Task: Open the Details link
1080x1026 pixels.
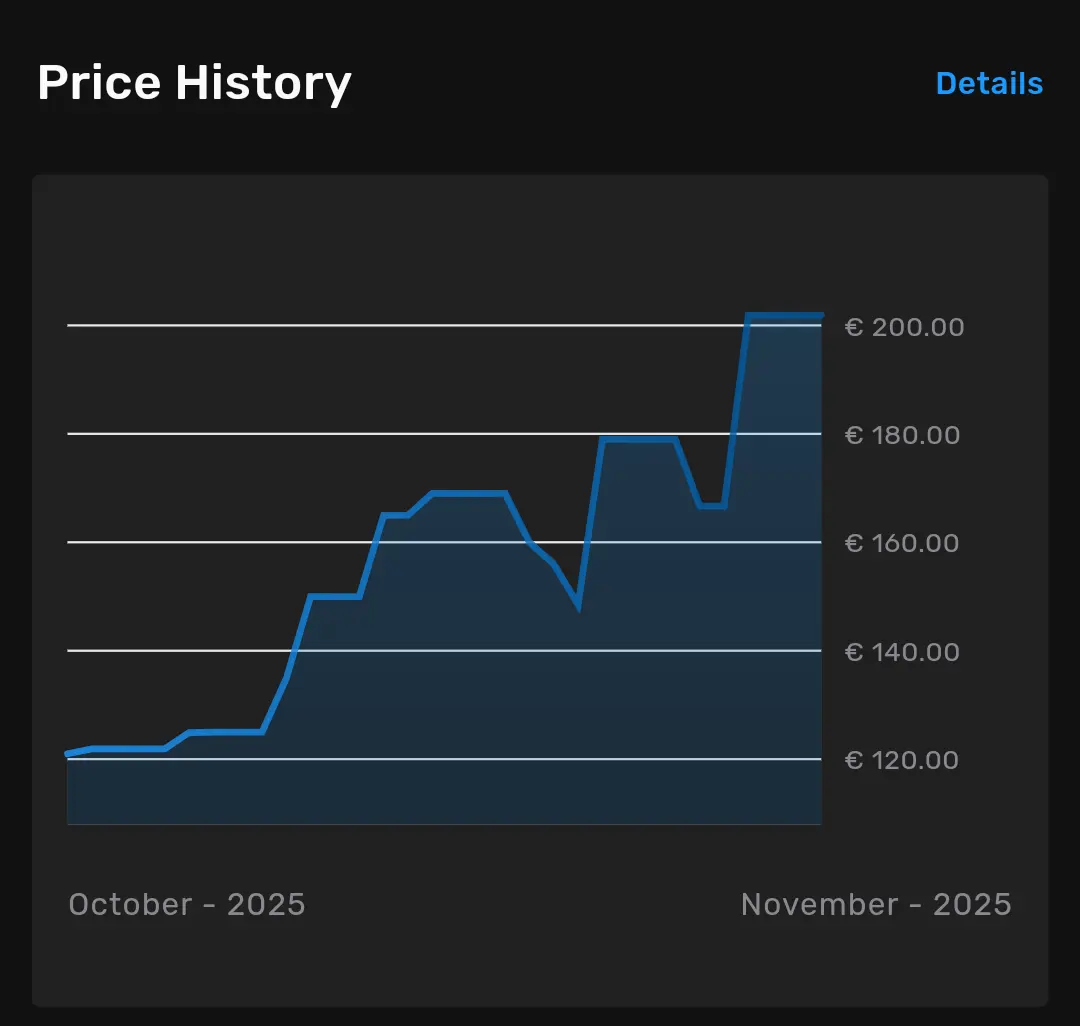Action: pos(988,84)
